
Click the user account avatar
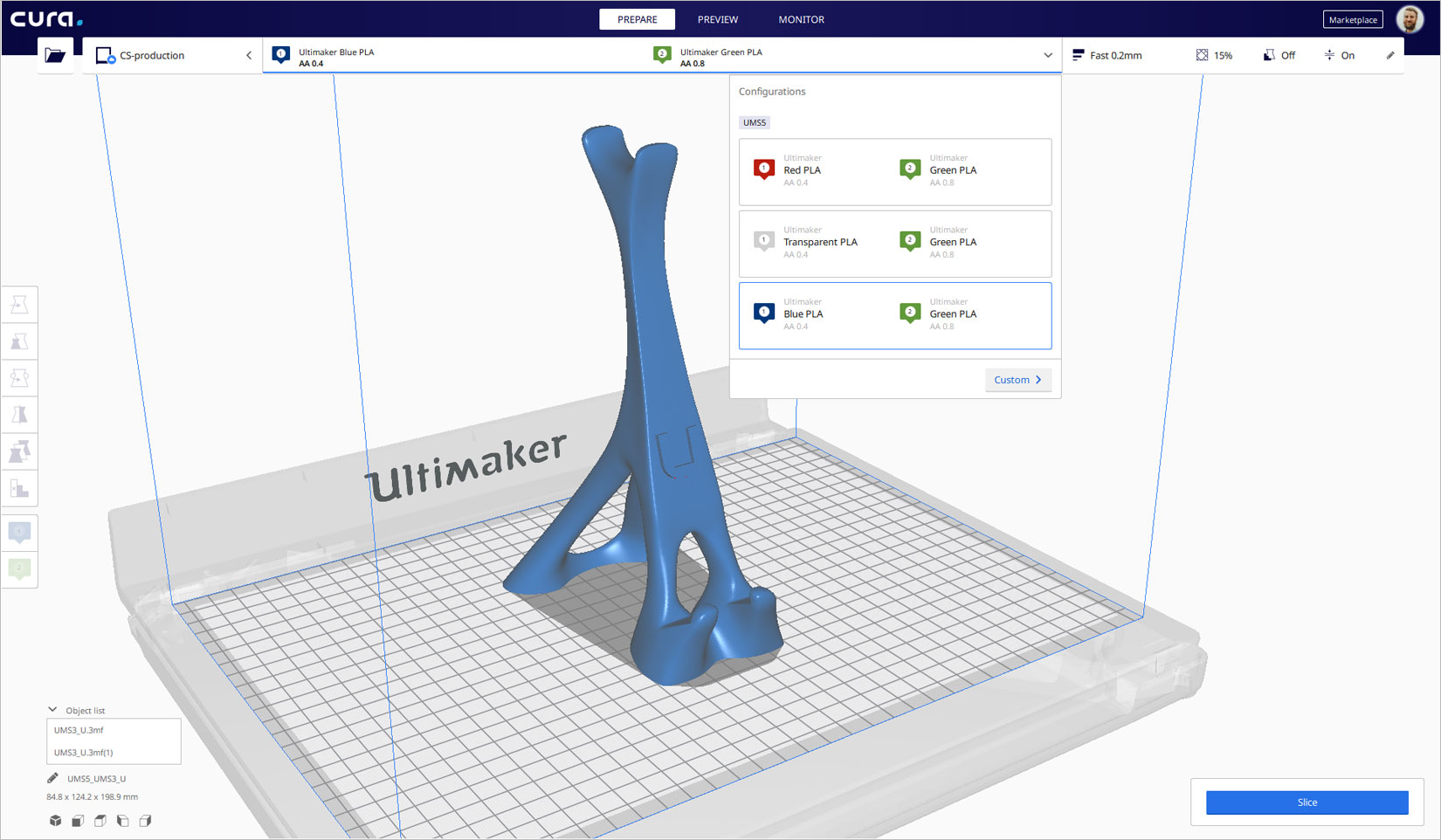1410,19
